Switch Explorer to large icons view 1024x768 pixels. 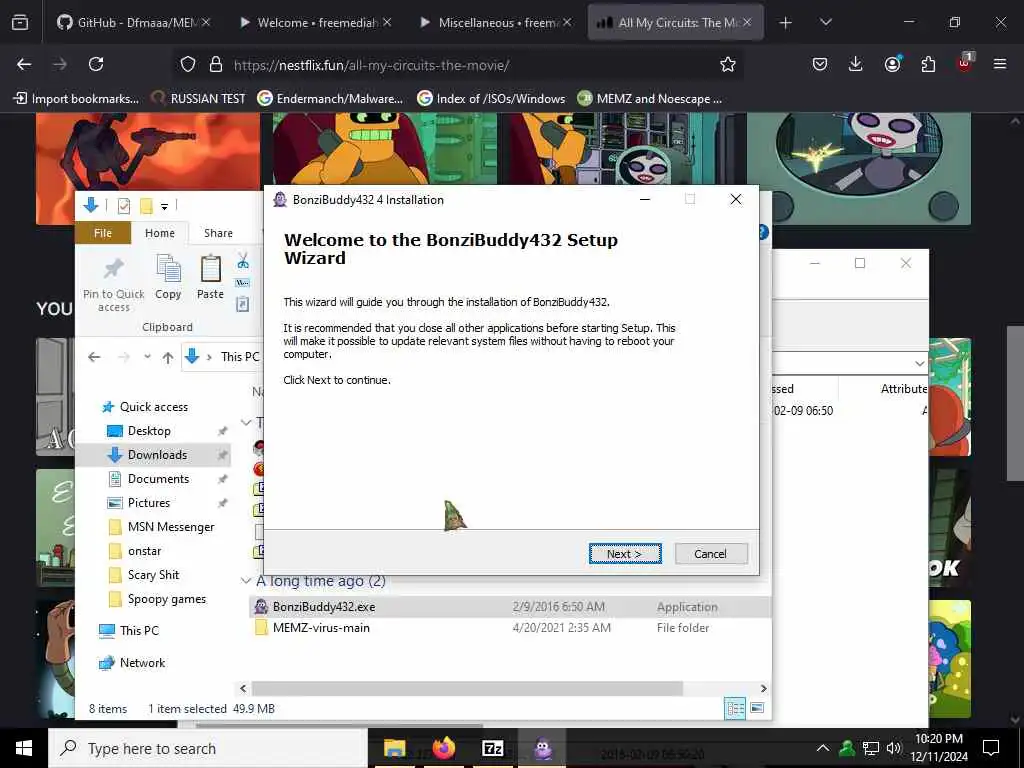(757, 708)
